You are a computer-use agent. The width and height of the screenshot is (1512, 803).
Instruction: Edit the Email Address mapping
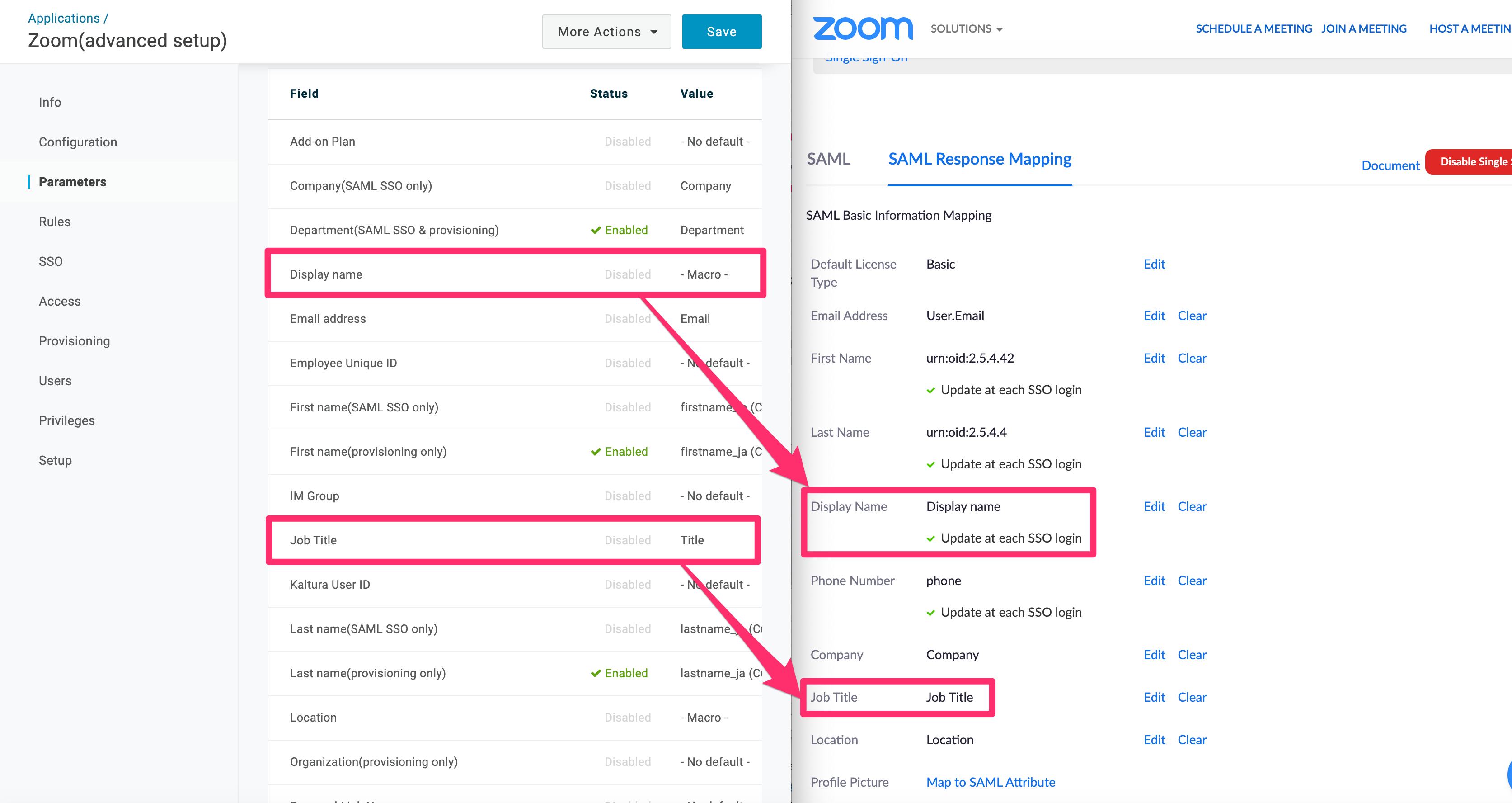1154,316
